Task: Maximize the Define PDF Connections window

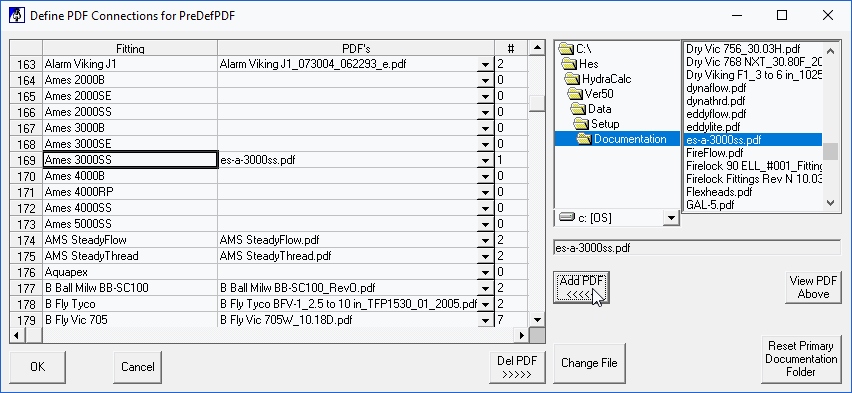Action: pyautogui.click(x=782, y=15)
